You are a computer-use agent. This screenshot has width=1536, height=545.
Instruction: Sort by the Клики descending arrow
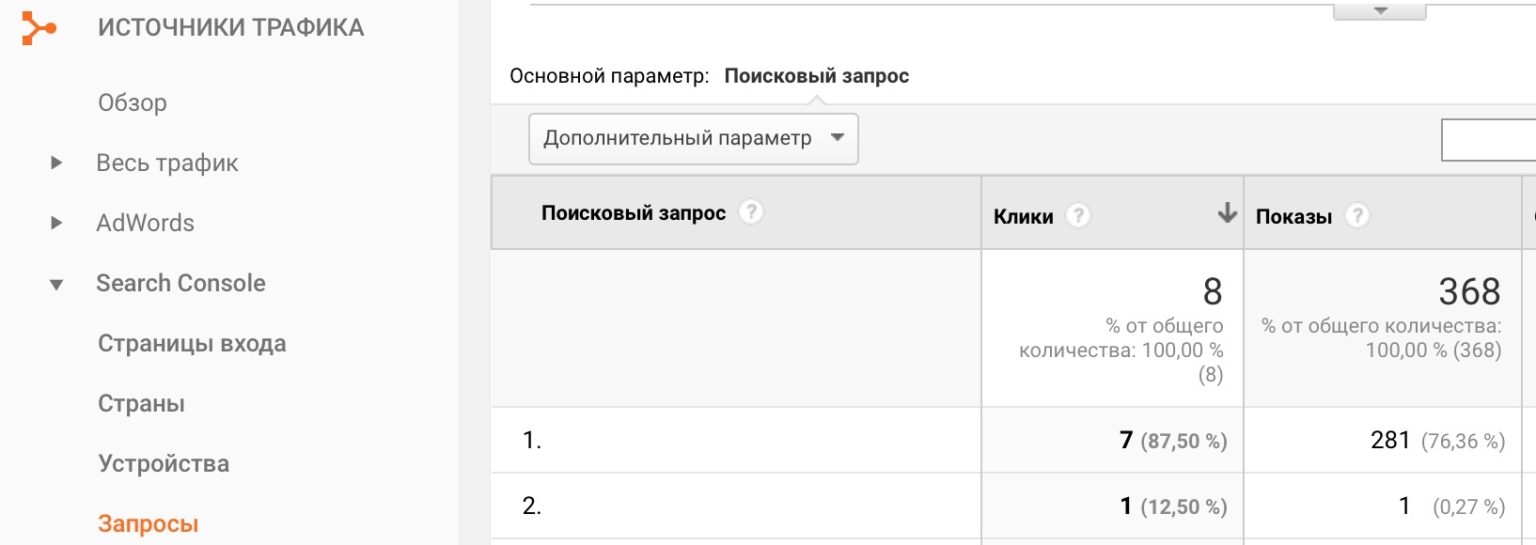tap(1227, 213)
